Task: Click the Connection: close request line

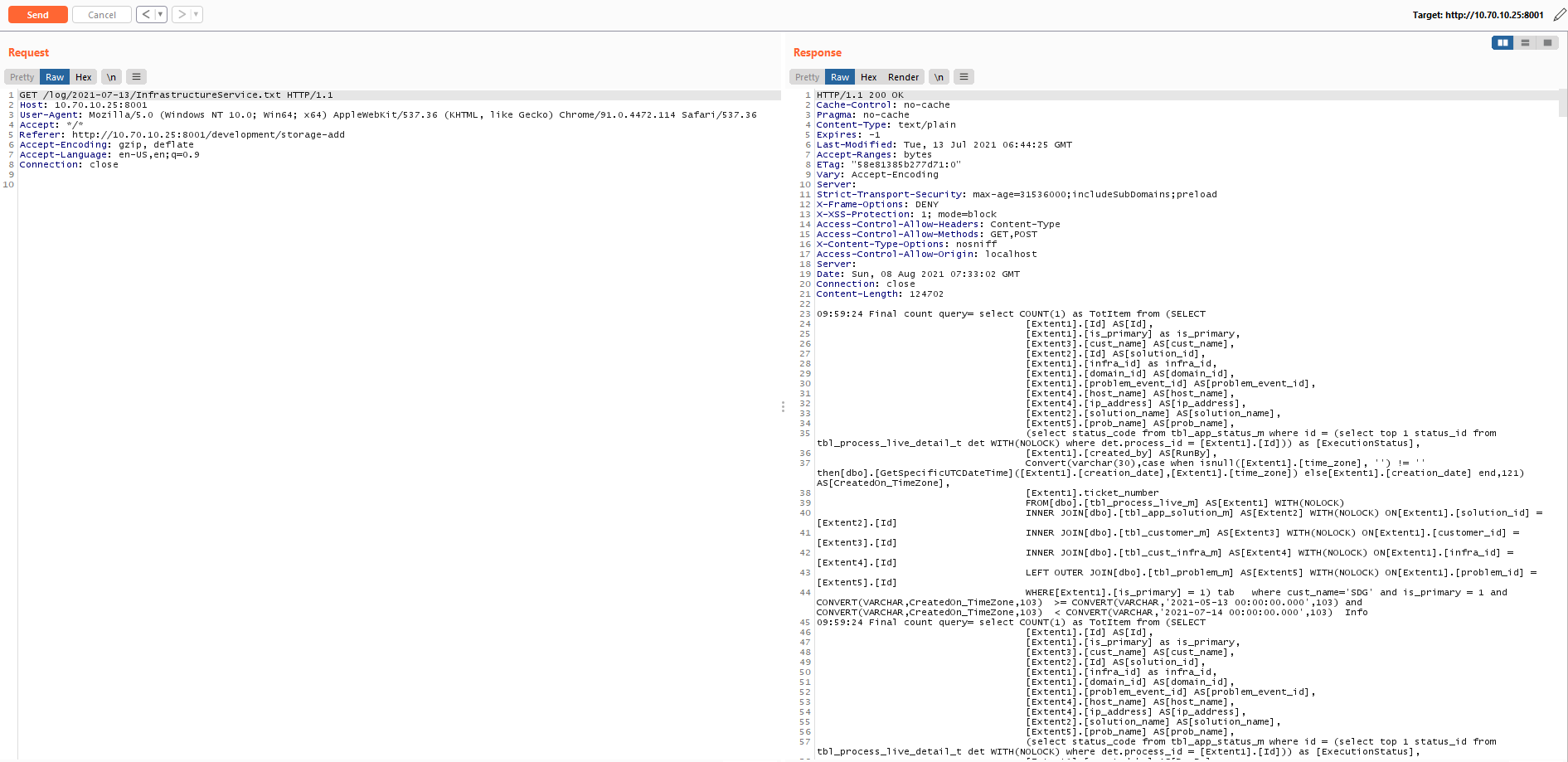Action: (69, 165)
